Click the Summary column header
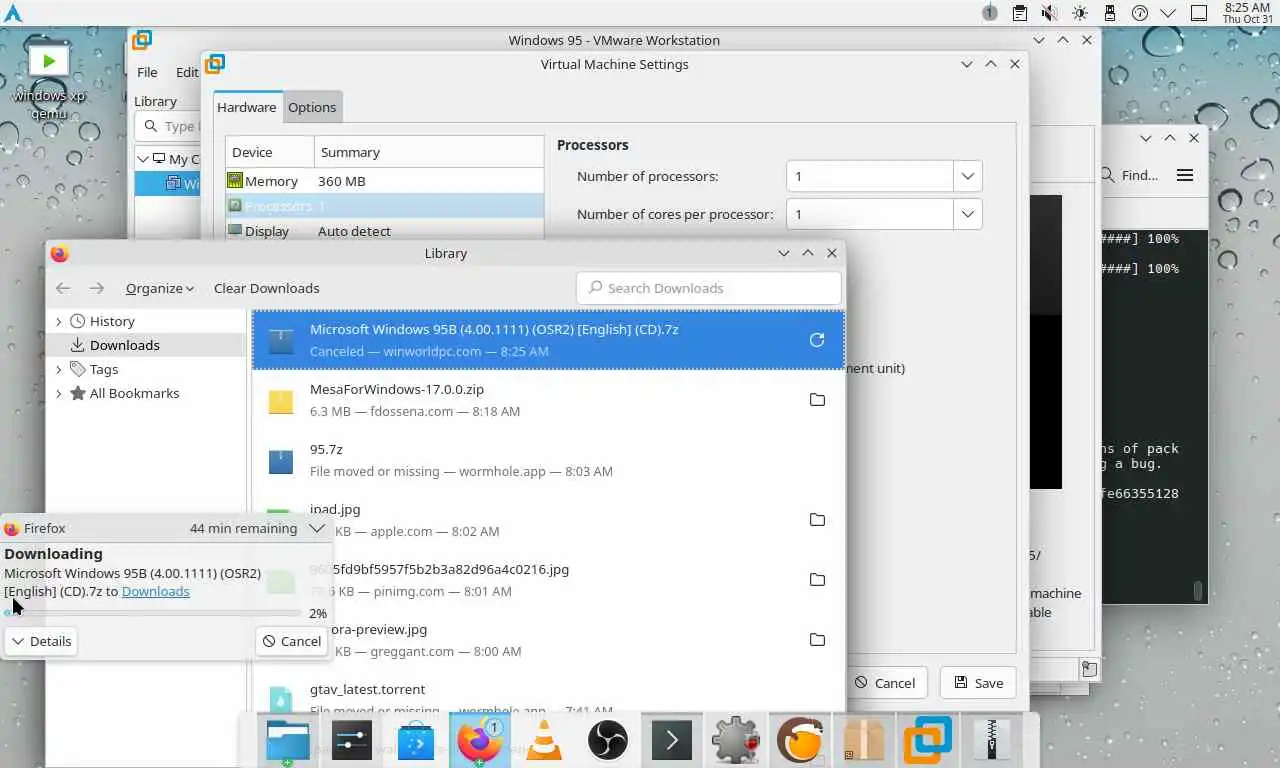 (x=429, y=152)
